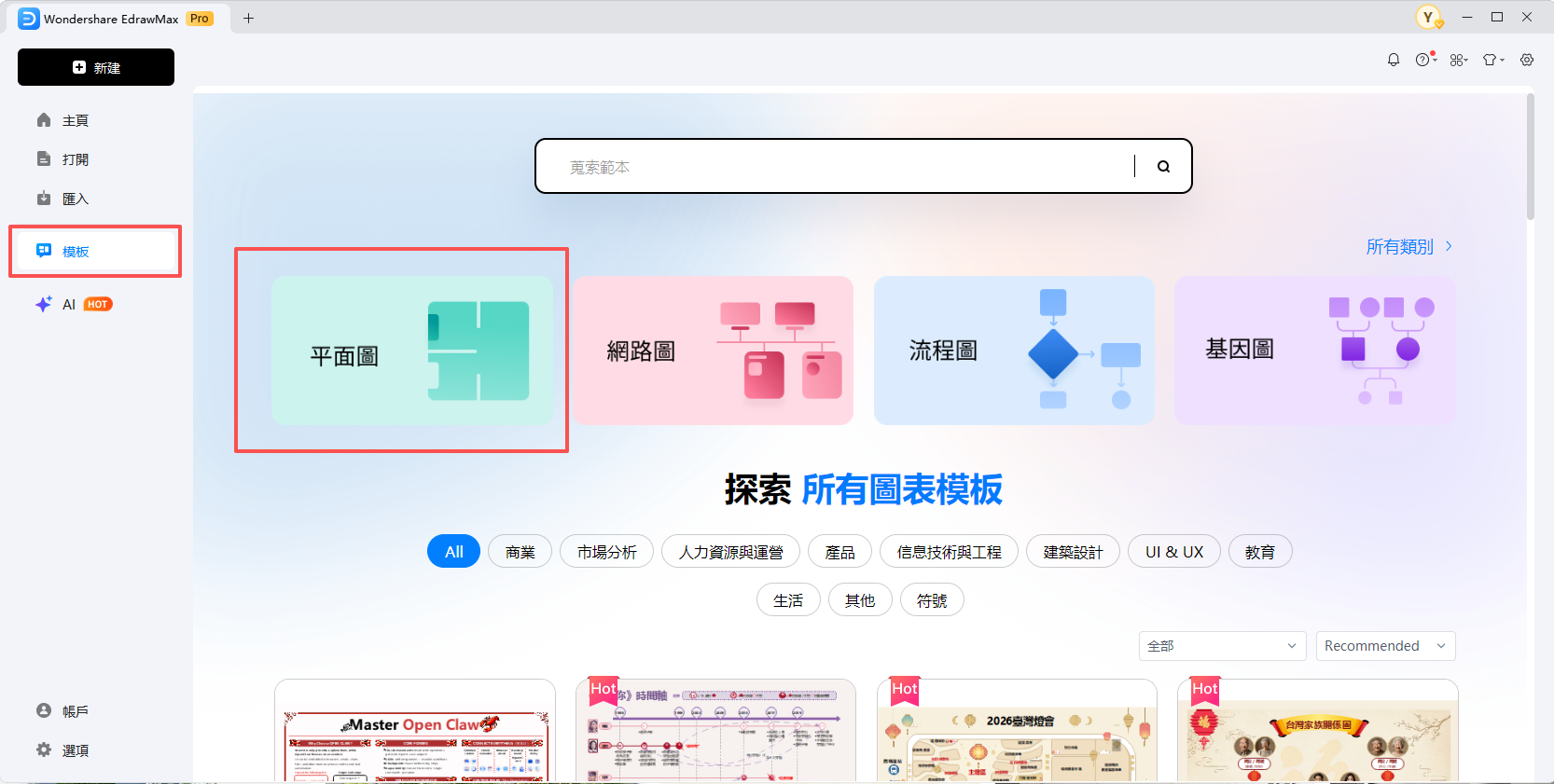The image size is (1554, 784).
Task: Click the 新建 (New) button
Action: (96, 67)
